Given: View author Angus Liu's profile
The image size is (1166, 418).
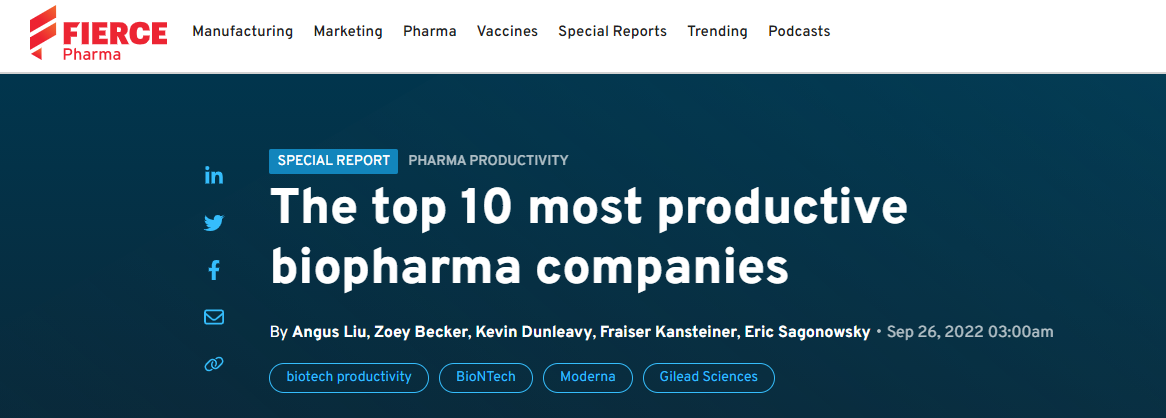Looking at the screenshot, I should click(x=328, y=332).
